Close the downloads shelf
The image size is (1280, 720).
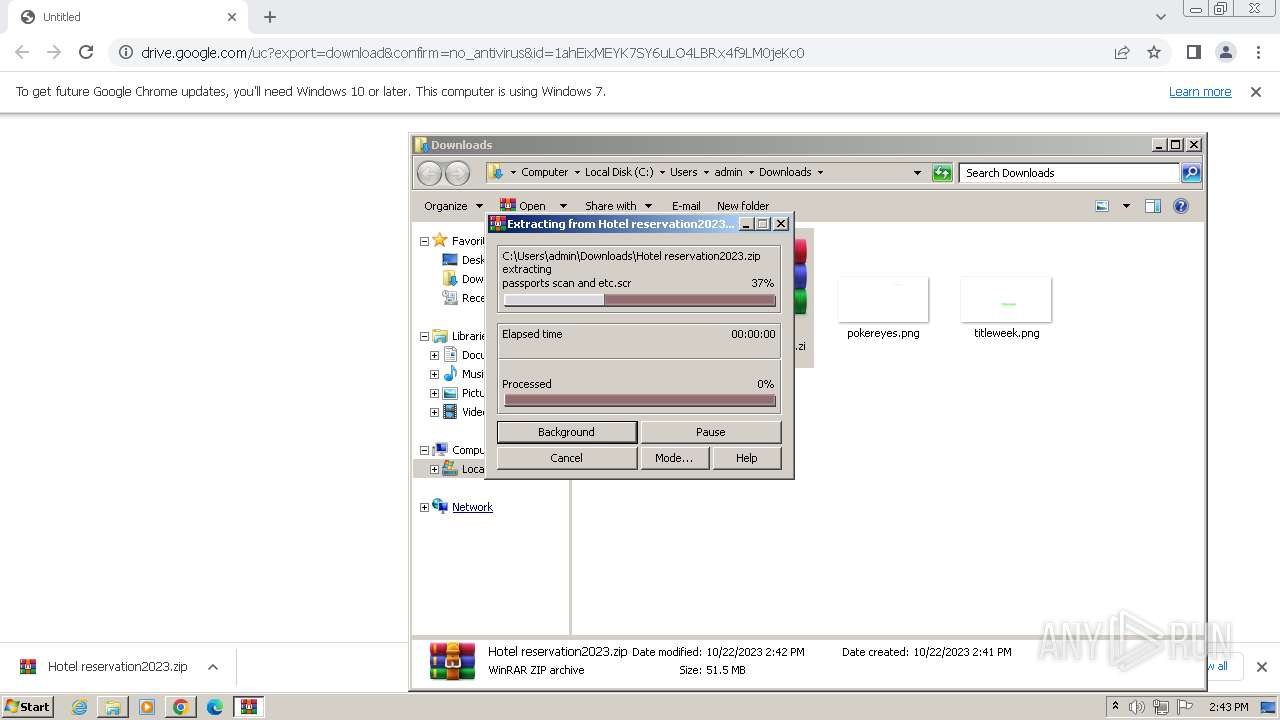1261,667
